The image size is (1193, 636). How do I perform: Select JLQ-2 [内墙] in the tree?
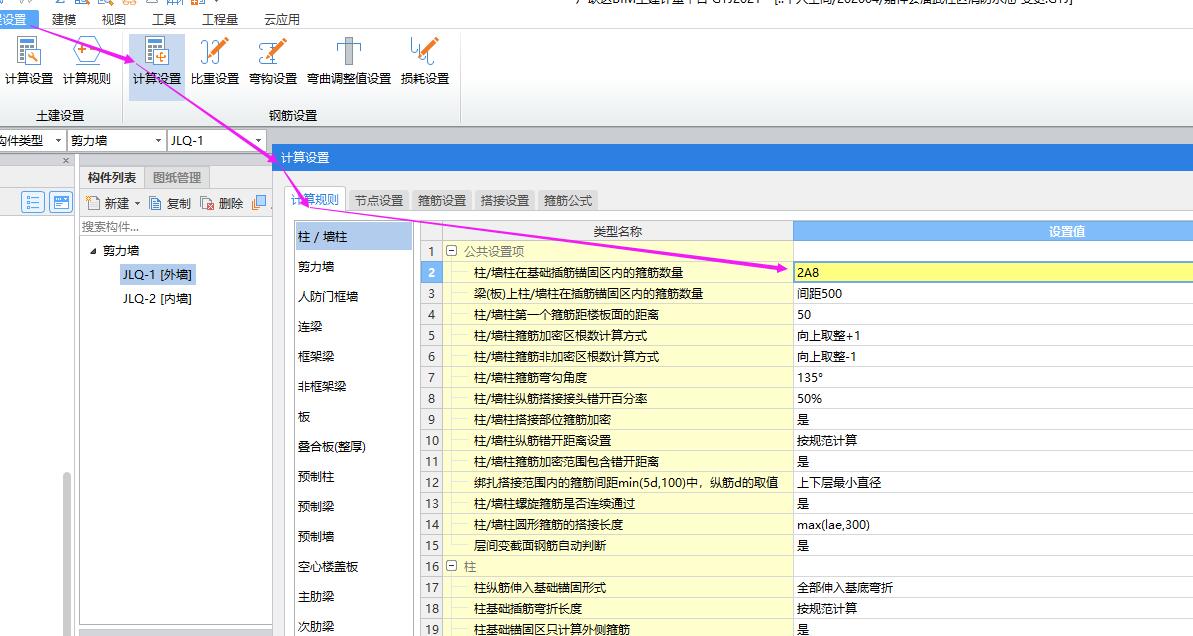157,299
